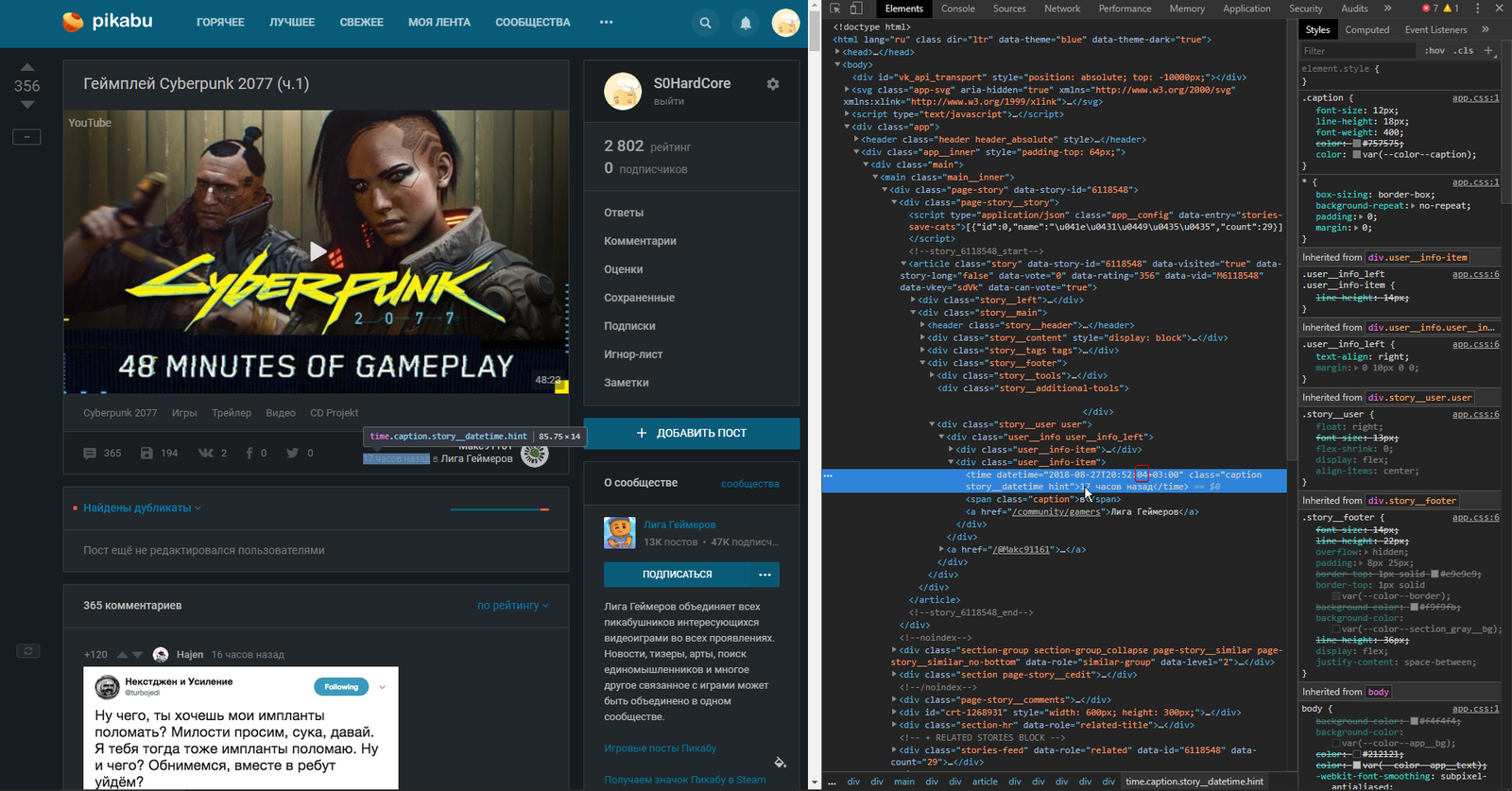Switch to the Console tab in DevTools
Image resolution: width=1512 pixels, height=791 pixels.
click(x=957, y=9)
